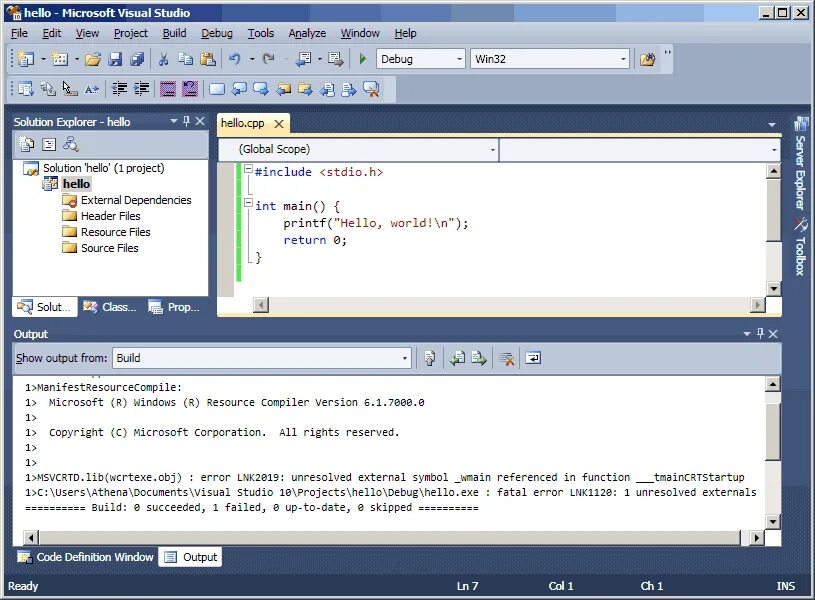This screenshot has width=815, height=600.
Task: Click the Cut scissors icon
Action: tap(163, 59)
